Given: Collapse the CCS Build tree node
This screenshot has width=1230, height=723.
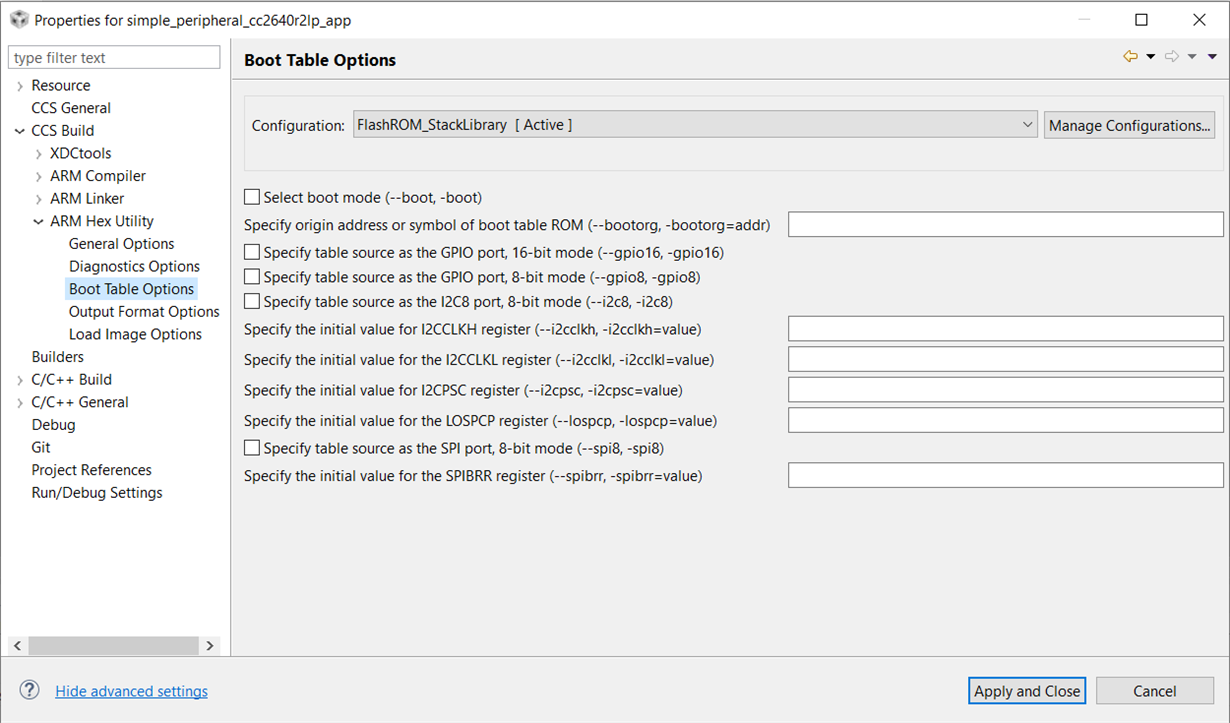Looking at the screenshot, I should 19,131.
